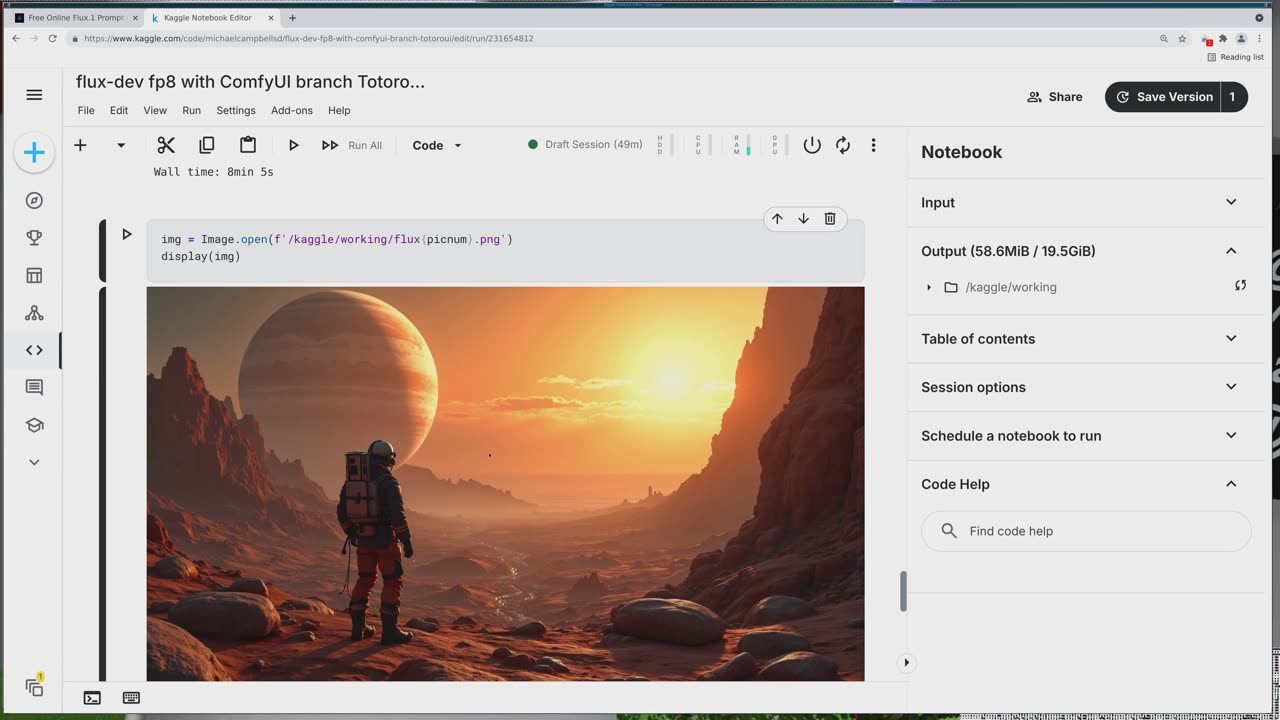The width and height of the screenshot is (1280, 720).
Task: Collapse right sidebar with arrow button
Action: [906, 662]
